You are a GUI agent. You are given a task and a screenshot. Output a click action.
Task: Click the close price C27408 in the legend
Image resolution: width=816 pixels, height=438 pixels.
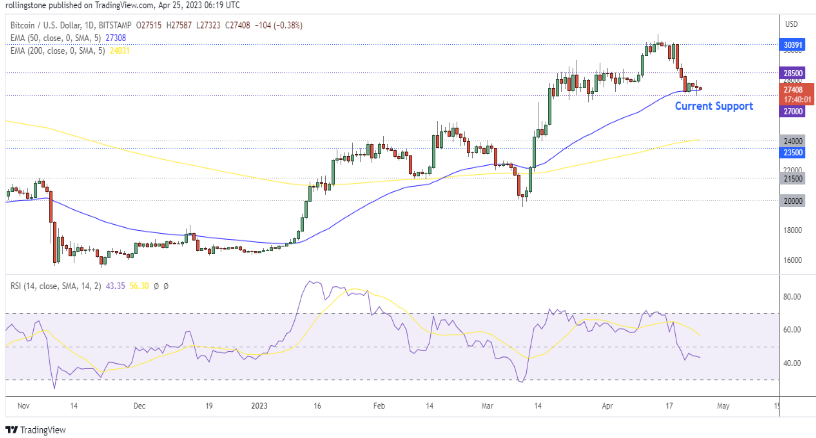[237, 25]
